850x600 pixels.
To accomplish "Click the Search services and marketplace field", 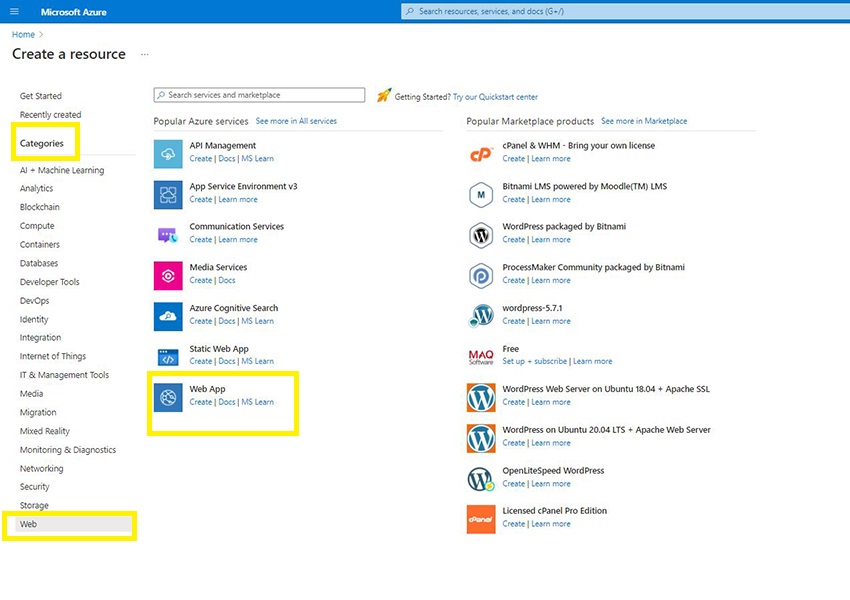I will pos(260,95).
